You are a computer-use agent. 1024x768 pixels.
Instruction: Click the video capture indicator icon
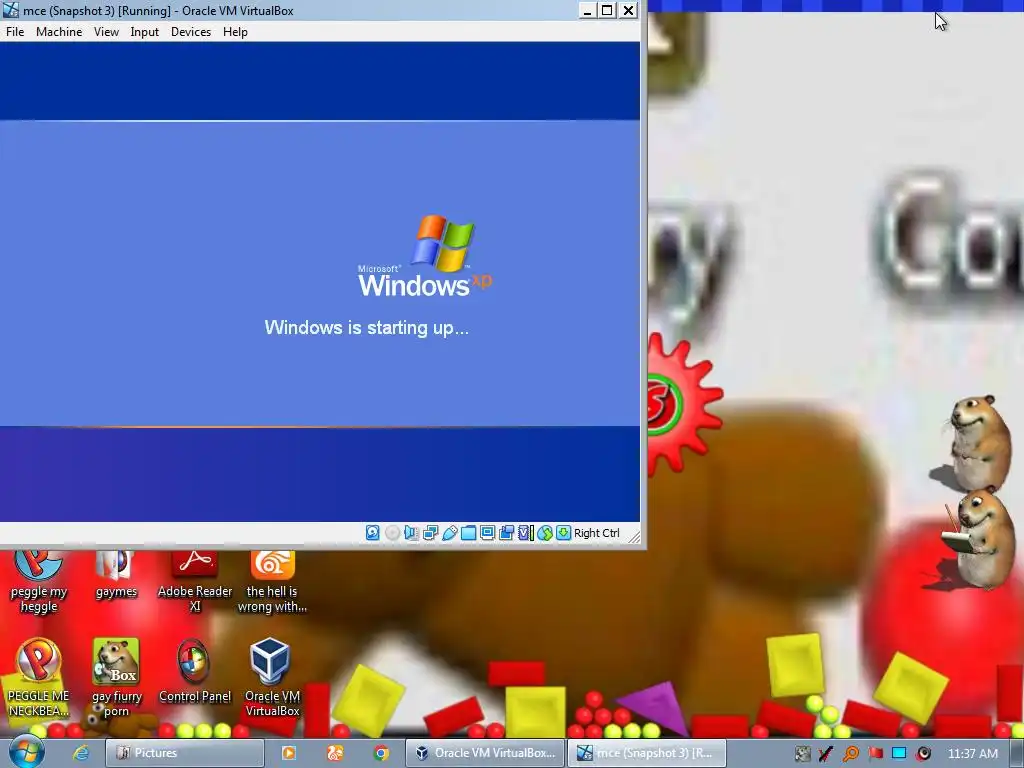[506, 533]
